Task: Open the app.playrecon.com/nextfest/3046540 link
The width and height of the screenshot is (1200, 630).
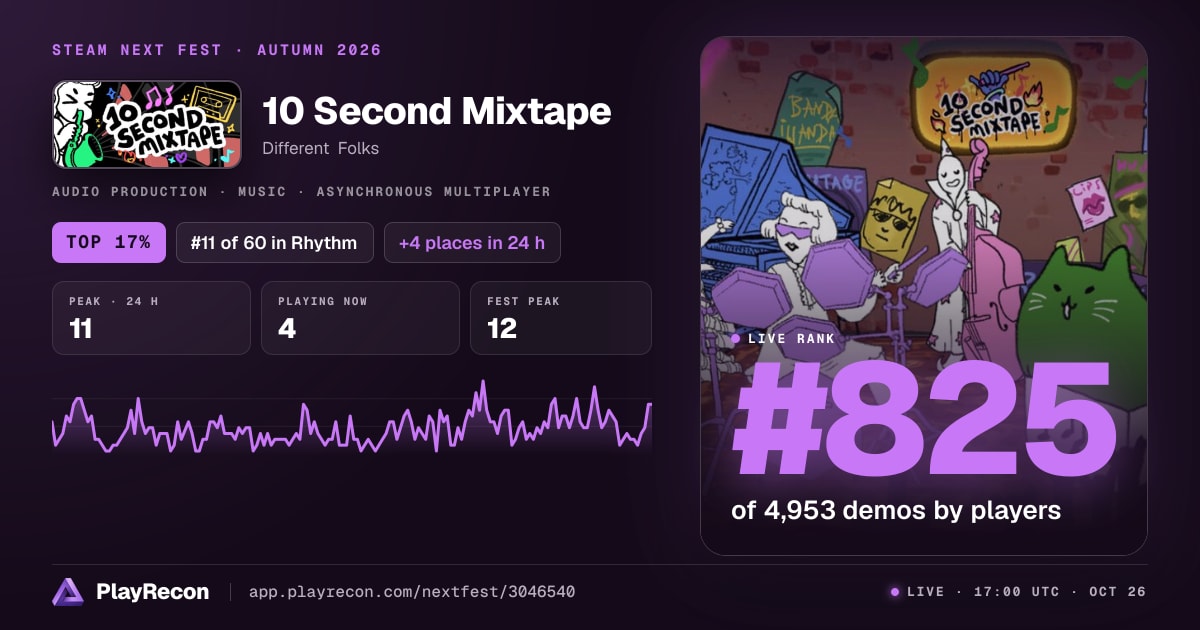Action: click(412, 592)
